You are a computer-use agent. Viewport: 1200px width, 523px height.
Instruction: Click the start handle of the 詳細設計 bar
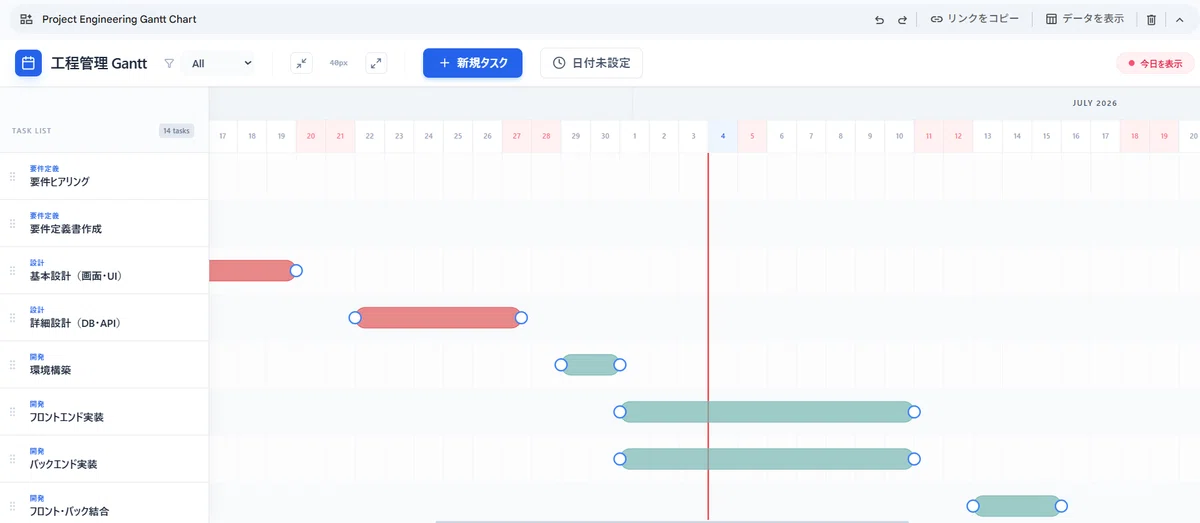[x=355, y=318]
